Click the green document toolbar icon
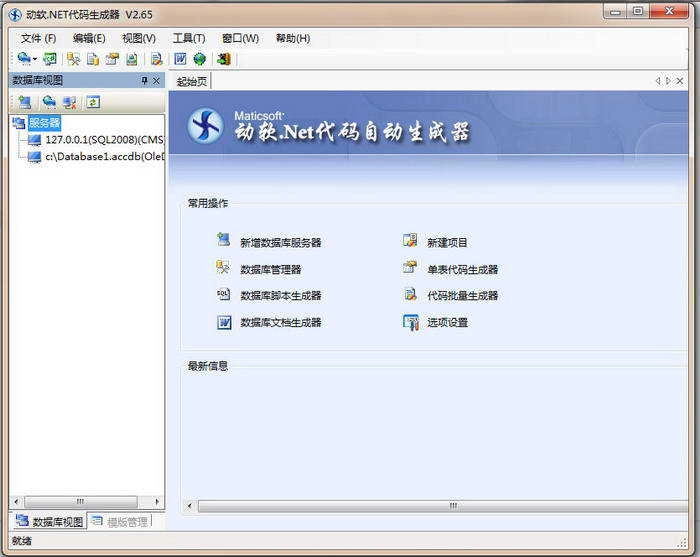The height and width of the screenshot is (557, 700). click(132, 59)
